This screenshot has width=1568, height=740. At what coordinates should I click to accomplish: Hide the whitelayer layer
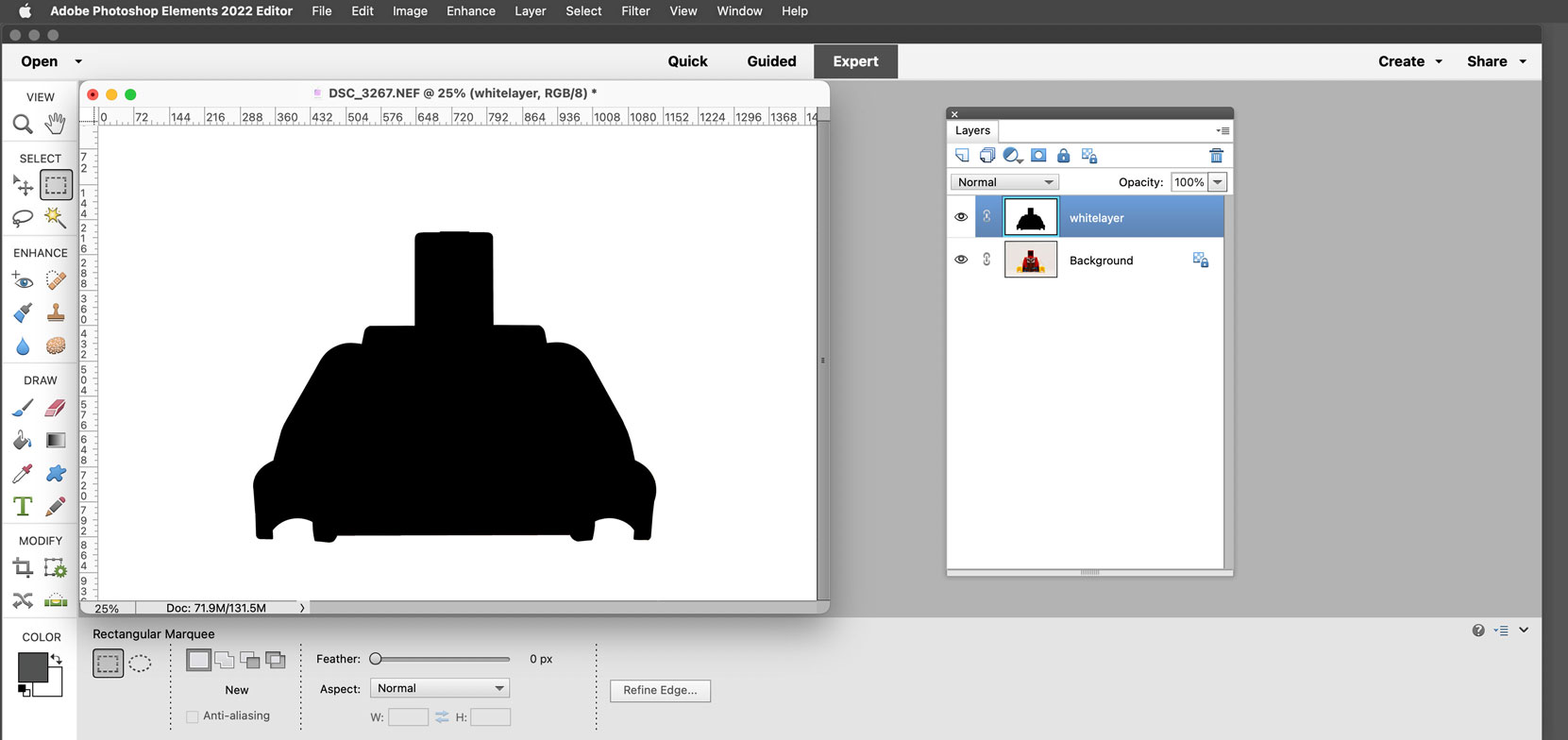(x=961, y=217)
